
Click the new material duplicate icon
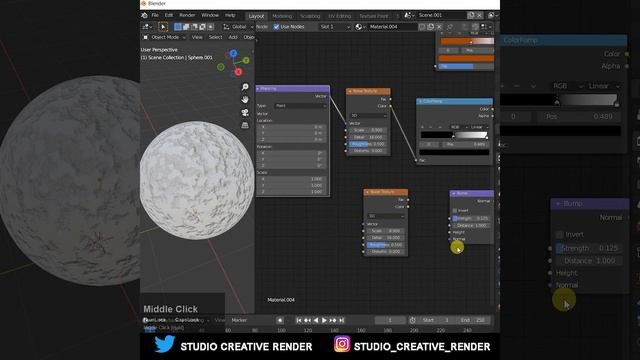click(431, 27)
